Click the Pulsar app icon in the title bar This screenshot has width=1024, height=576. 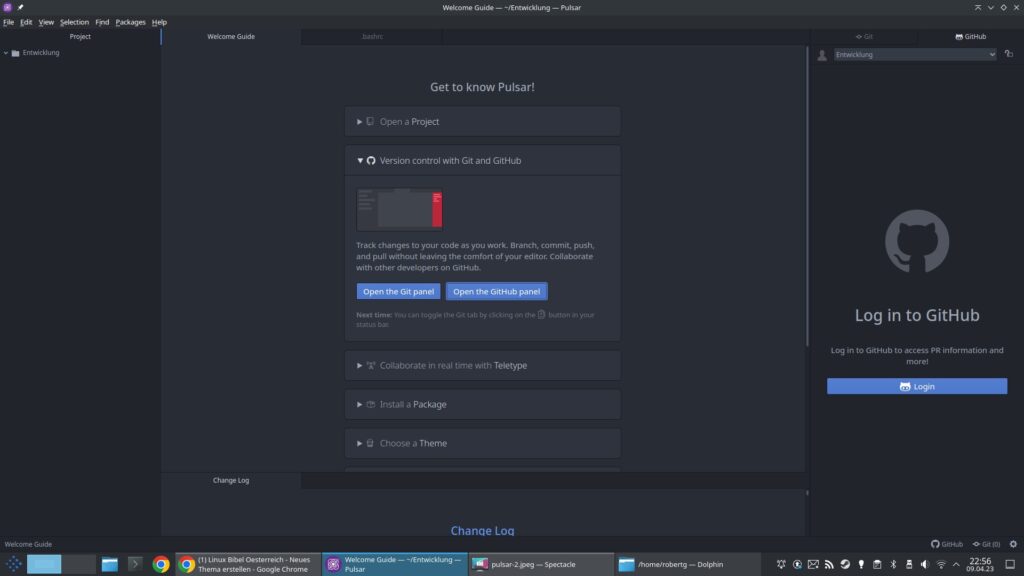click(7, 7)
